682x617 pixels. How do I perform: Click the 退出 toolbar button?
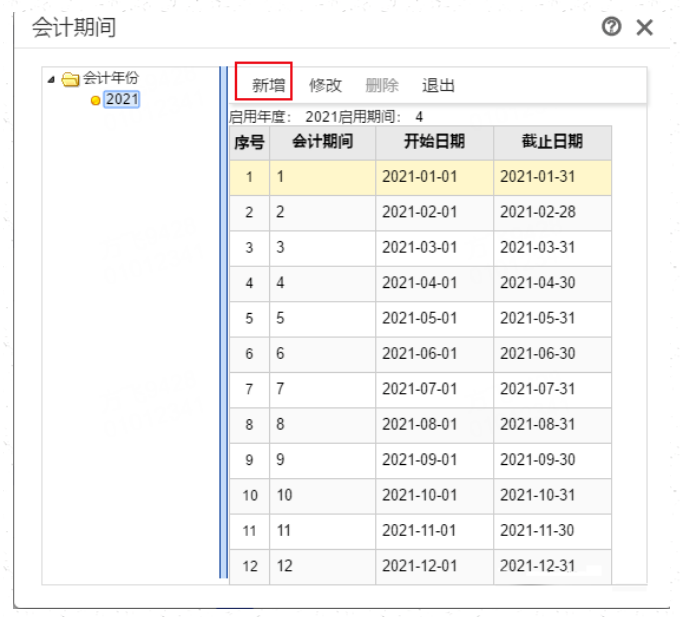click(438, 85)
